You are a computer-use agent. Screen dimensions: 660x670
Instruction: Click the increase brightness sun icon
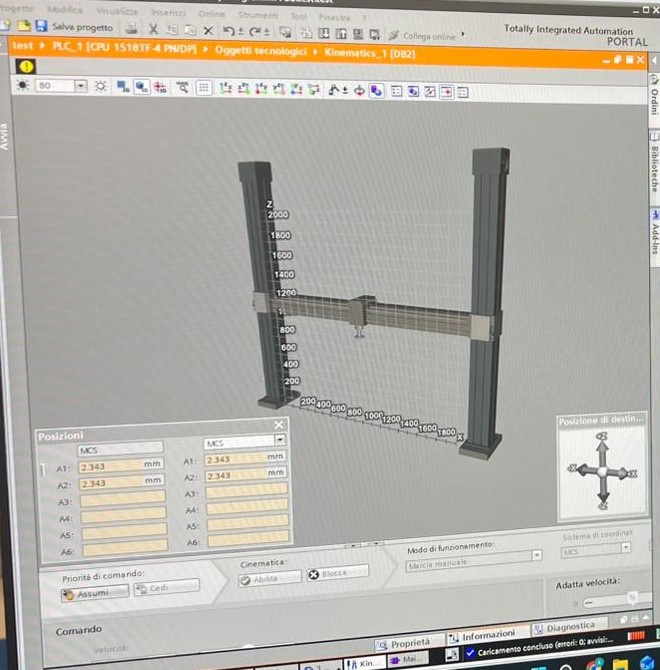point(100,86)
